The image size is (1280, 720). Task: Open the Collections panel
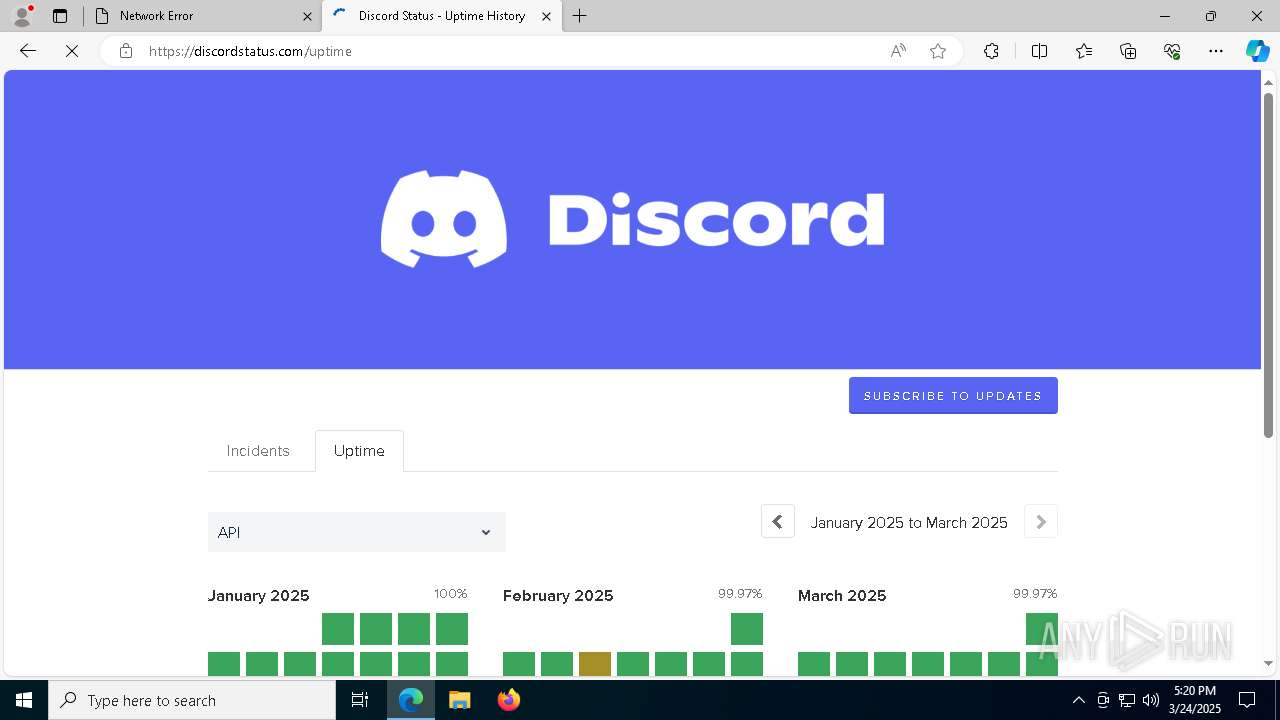[x=1128, y=51]
